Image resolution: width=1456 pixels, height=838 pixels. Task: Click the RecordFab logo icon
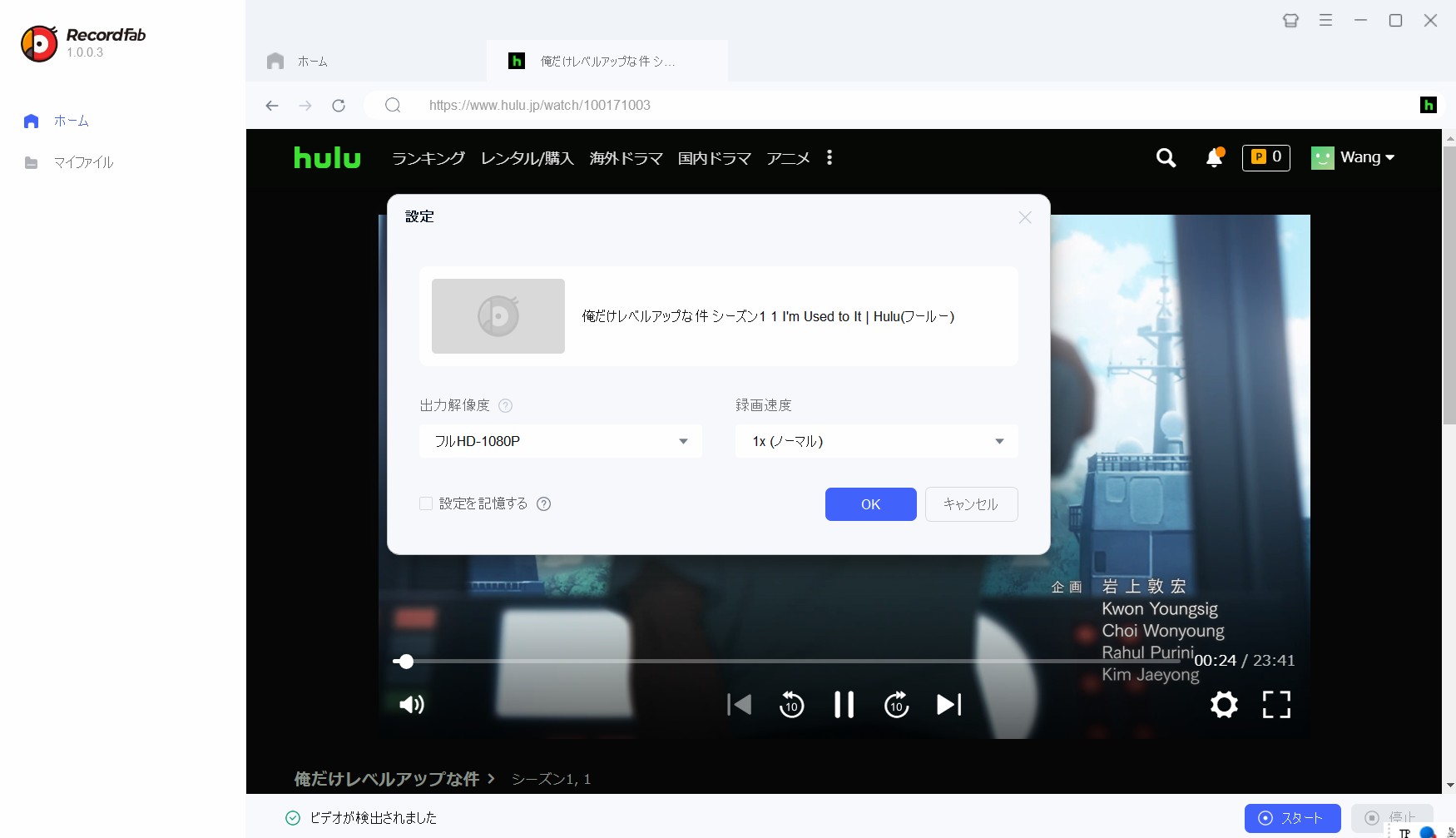tap(39, 43)
